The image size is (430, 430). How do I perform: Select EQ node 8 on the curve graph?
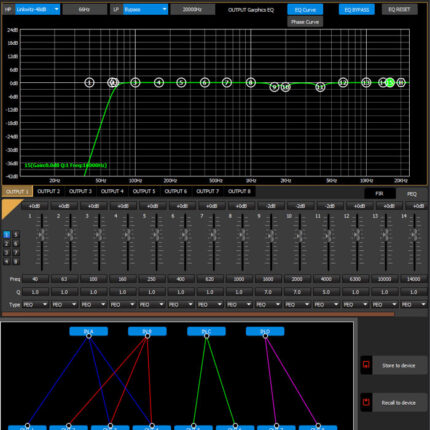pos(251,82)
